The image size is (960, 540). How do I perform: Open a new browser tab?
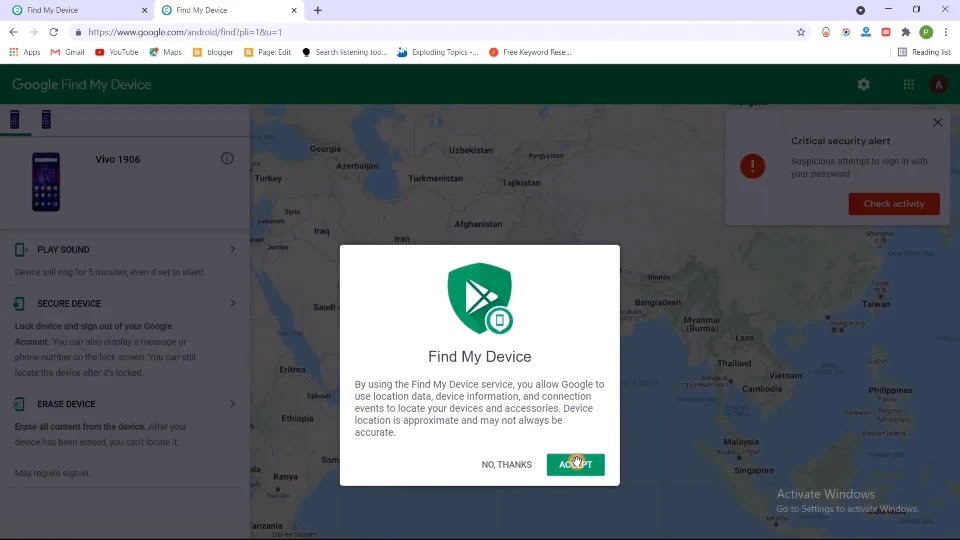point(318,10)
